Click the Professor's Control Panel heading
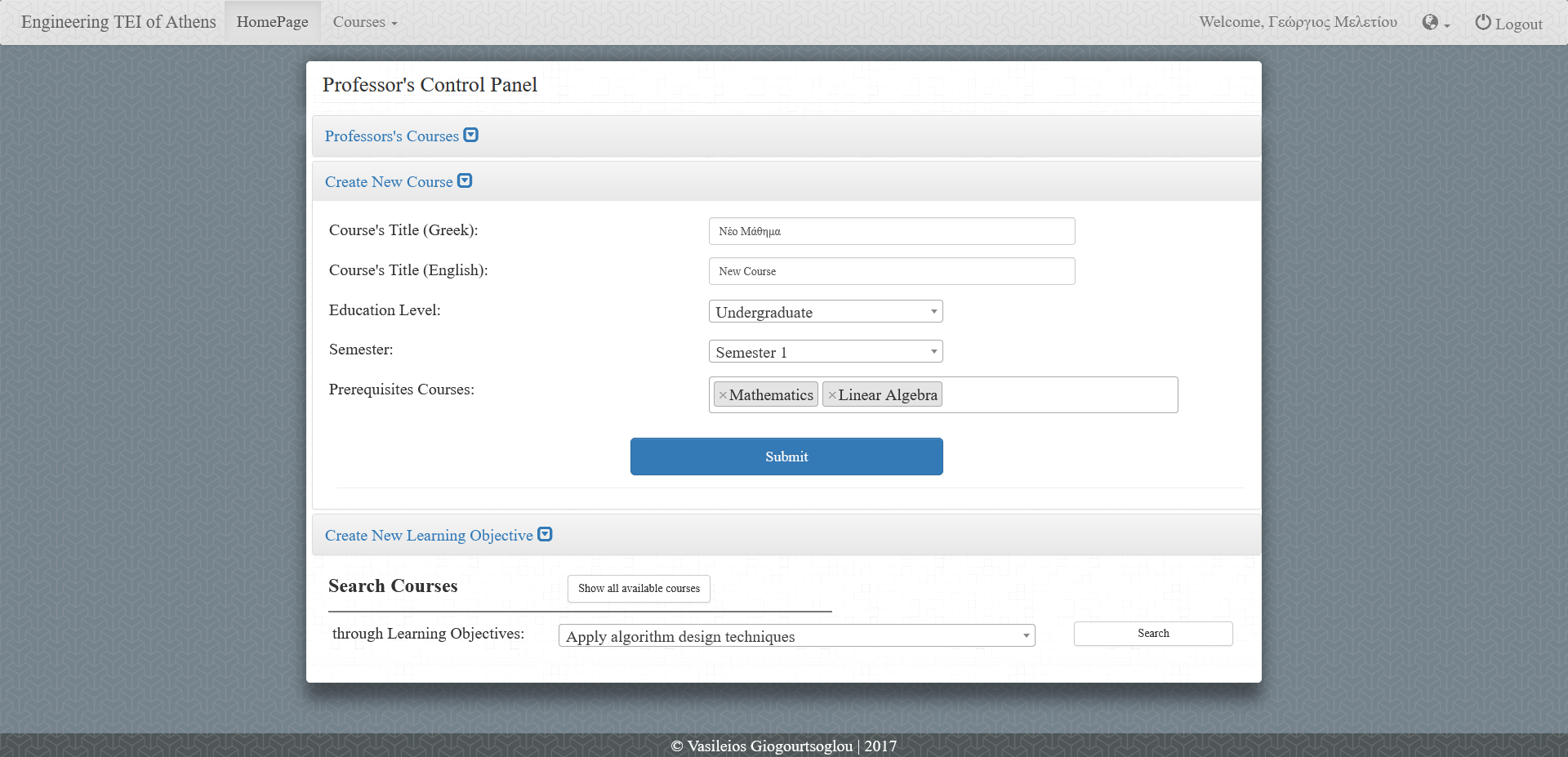The image size is (1568, 757). click(430, 85)
